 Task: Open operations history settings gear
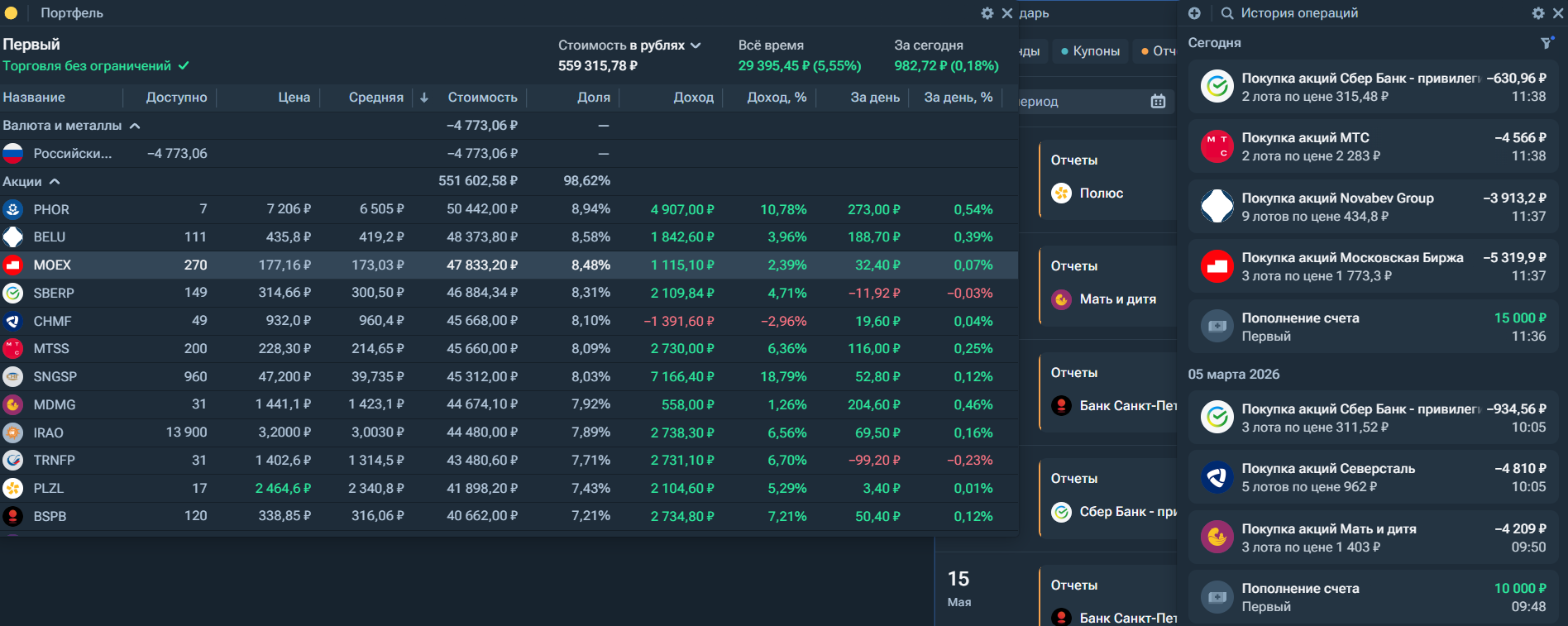1537,13
